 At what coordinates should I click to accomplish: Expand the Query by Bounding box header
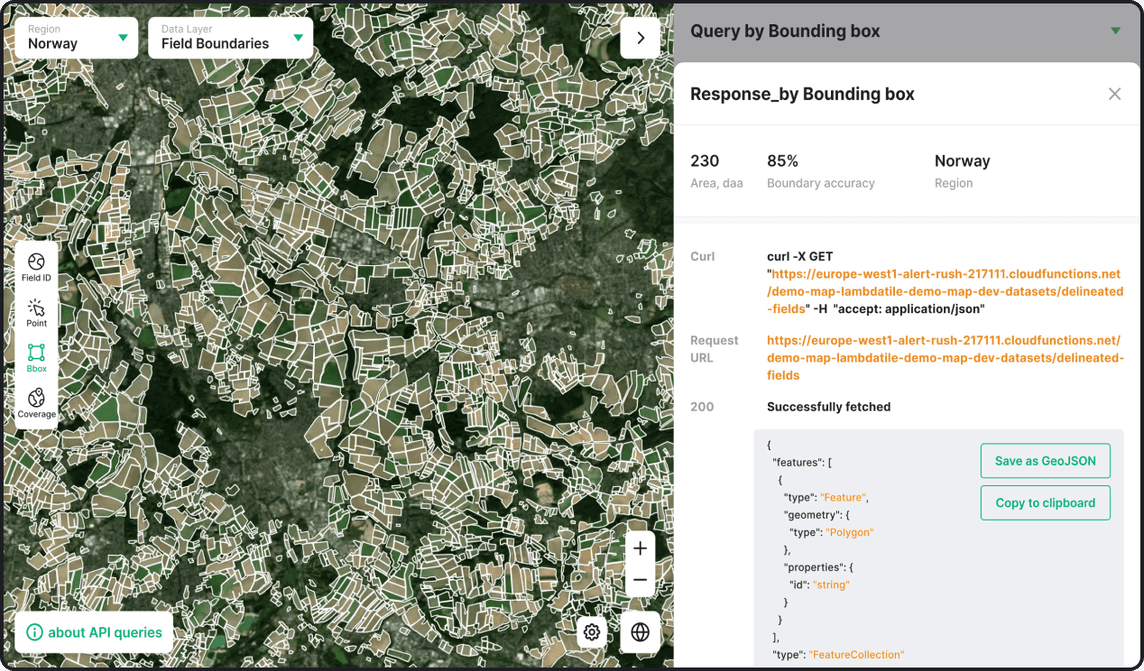[905, 31]
